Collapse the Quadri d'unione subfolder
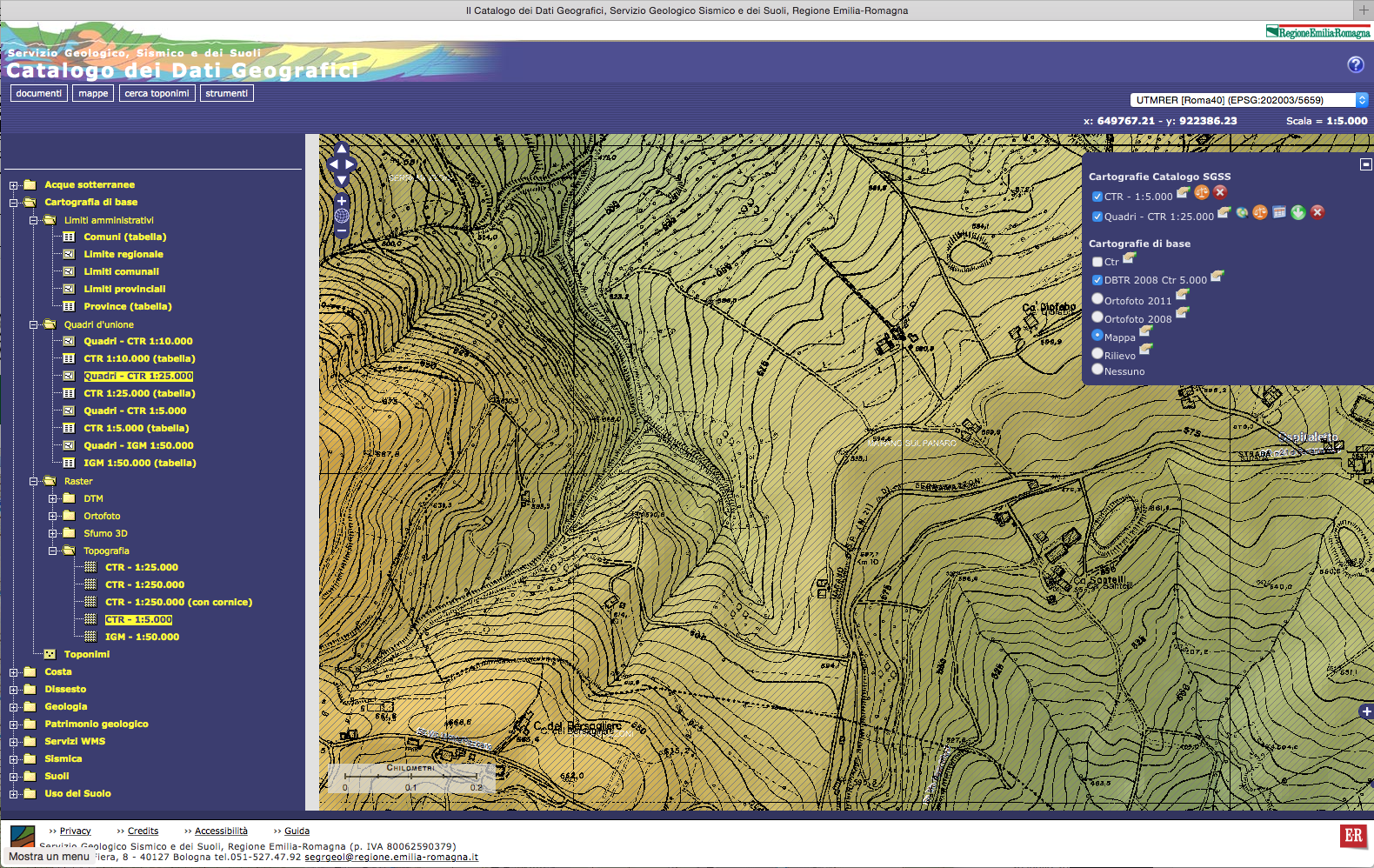 [33, 324]
